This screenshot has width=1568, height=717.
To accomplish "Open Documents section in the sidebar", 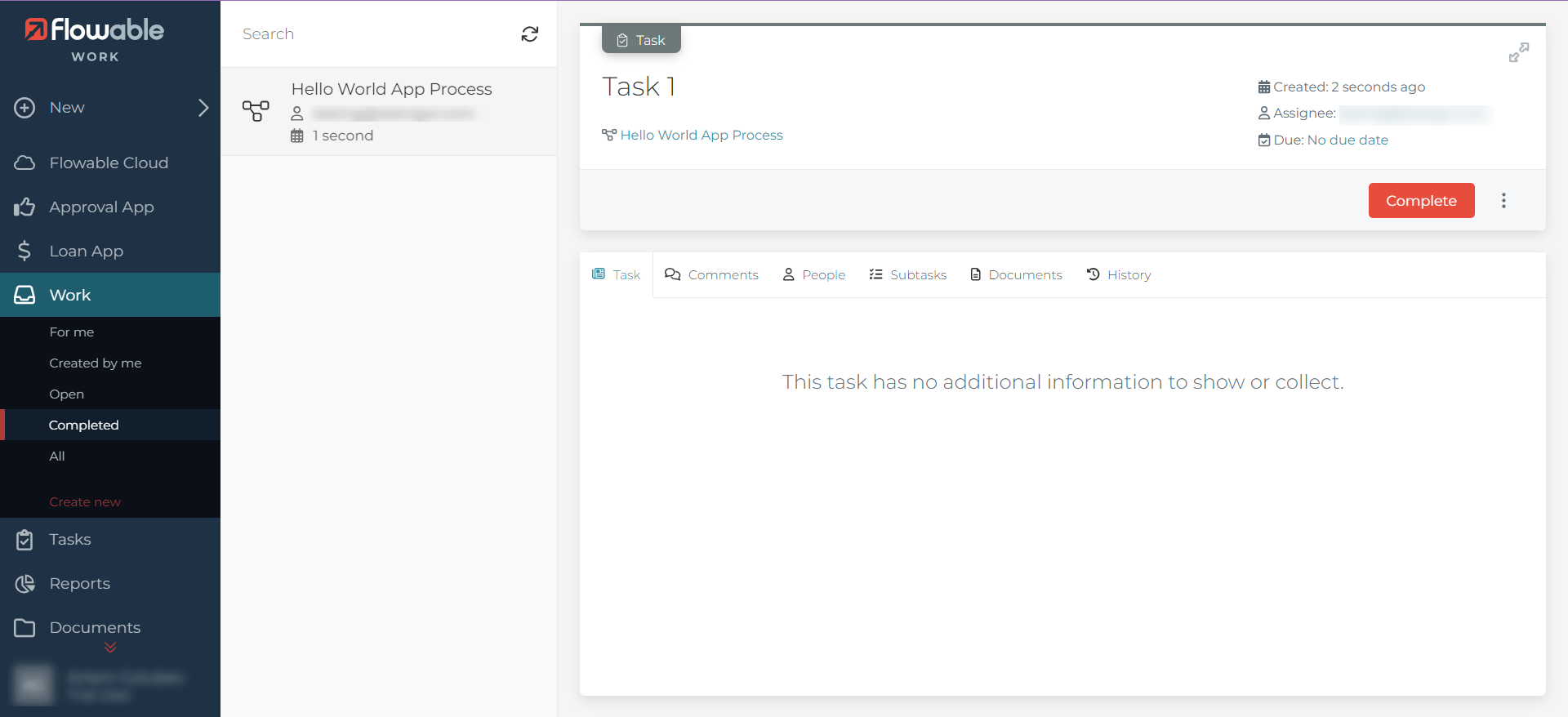I will coord(95,628).
